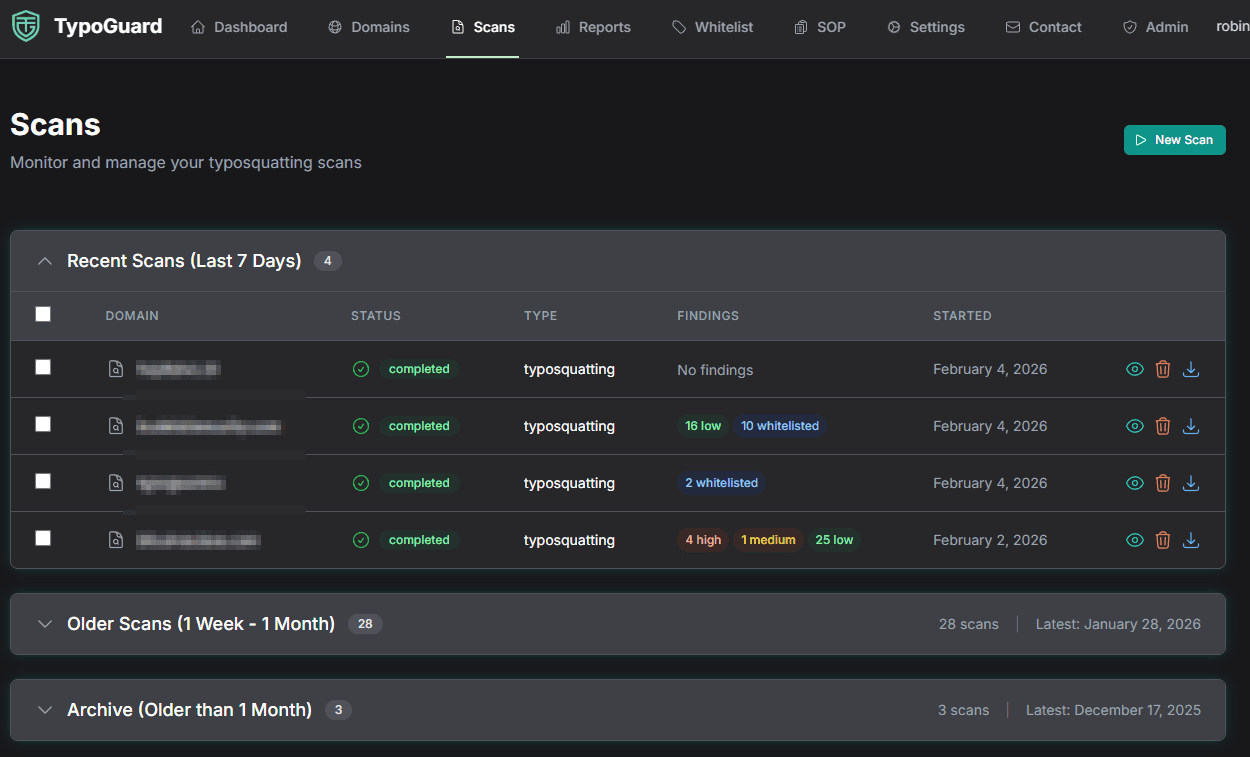
Task: Click the TypoGuard shield logo
Action: (26, 27)
